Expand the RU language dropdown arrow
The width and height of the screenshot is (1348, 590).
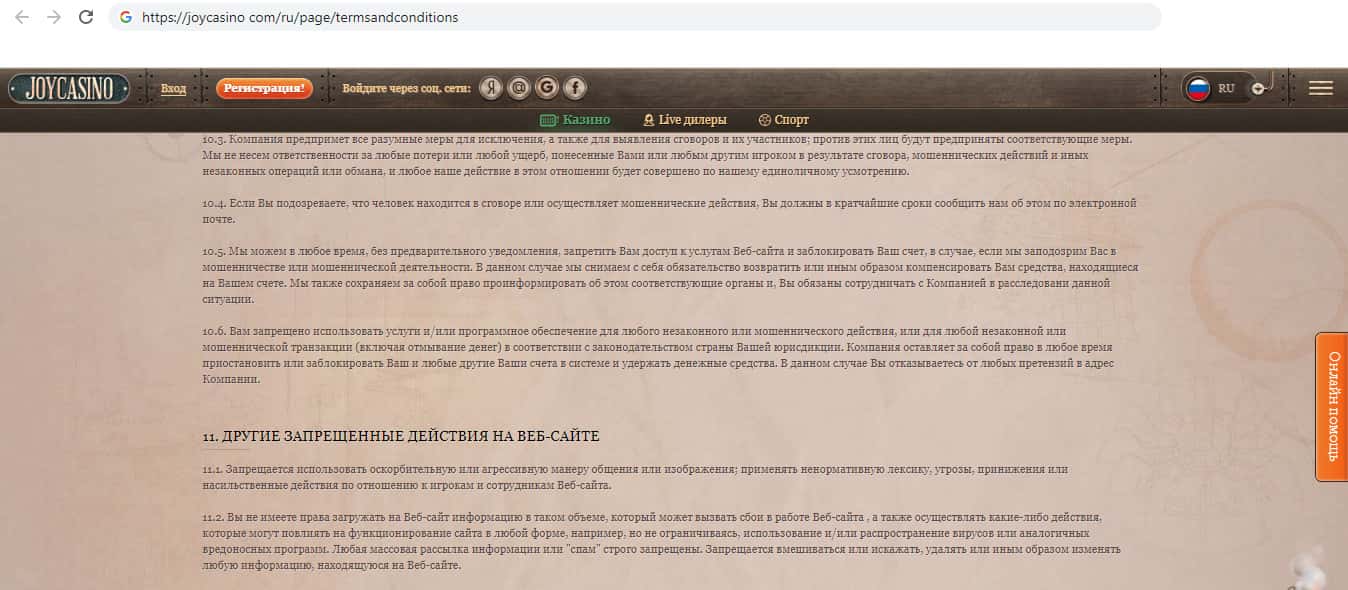point(1257,88)
